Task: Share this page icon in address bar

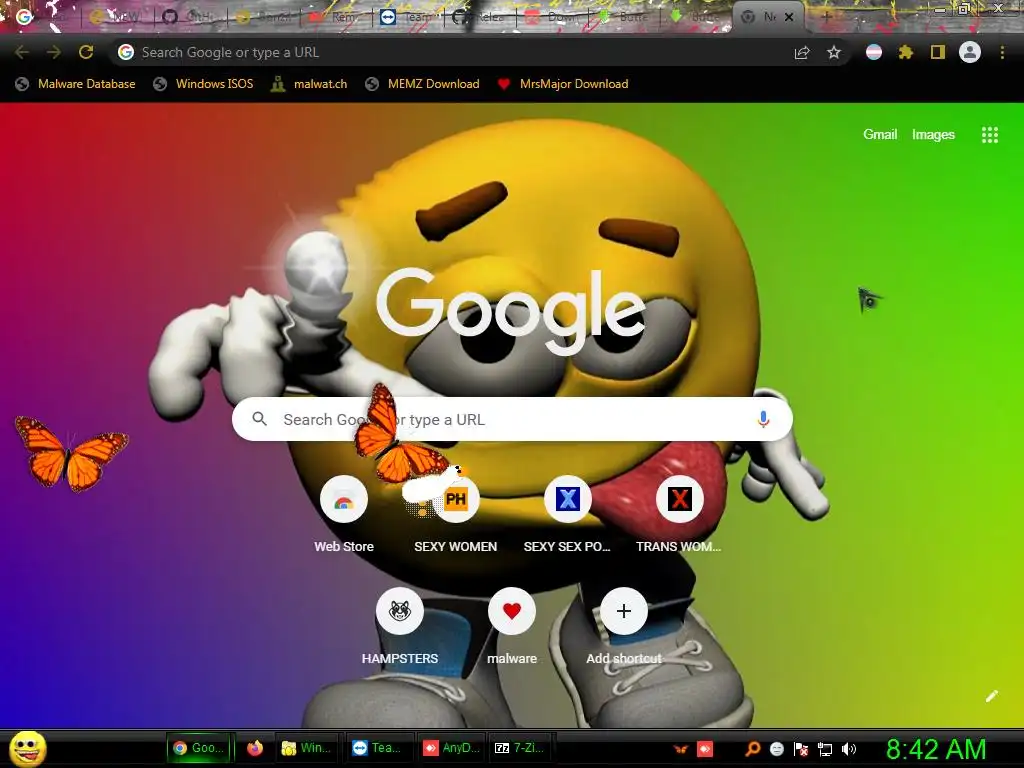Action: tap(802, 53)
